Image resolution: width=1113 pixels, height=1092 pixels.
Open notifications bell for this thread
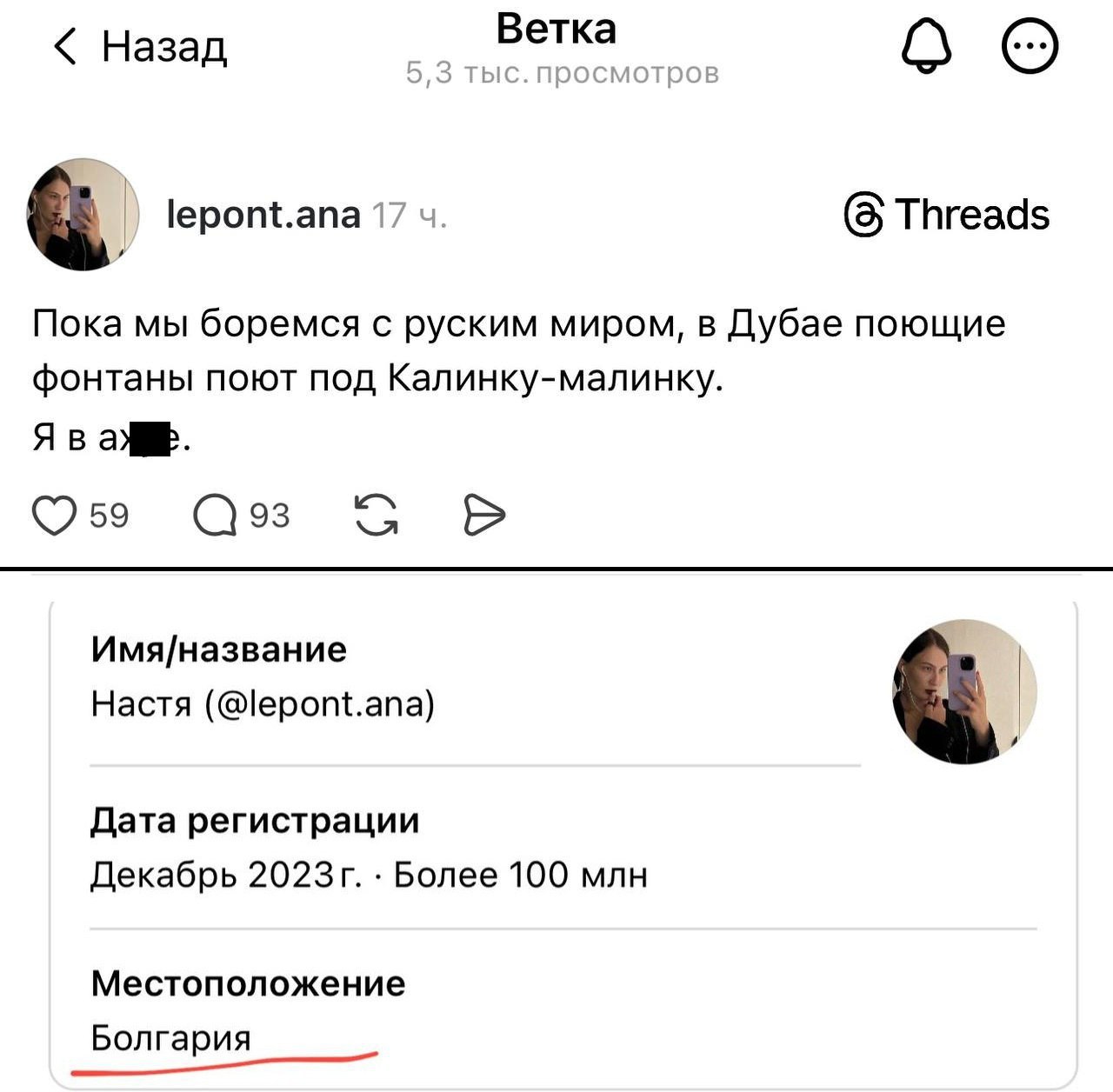click(x=927, y=46)
